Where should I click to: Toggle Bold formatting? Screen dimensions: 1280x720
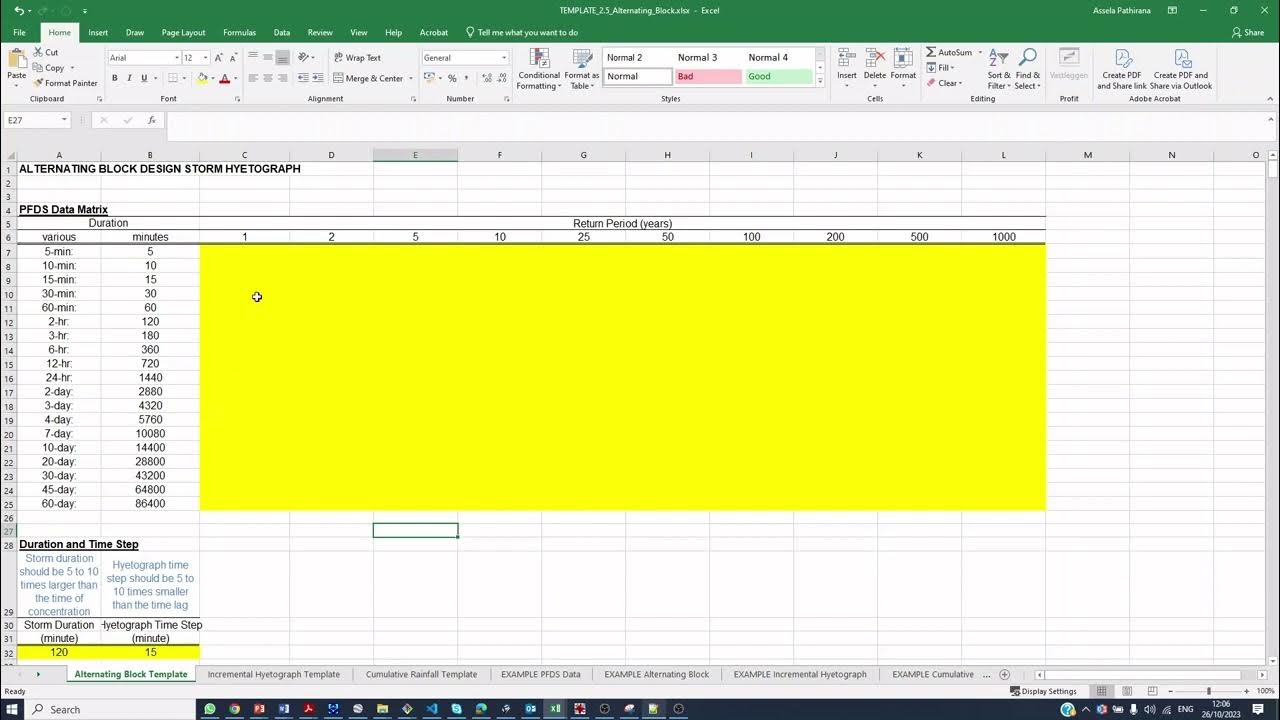[x=114, y=78]
